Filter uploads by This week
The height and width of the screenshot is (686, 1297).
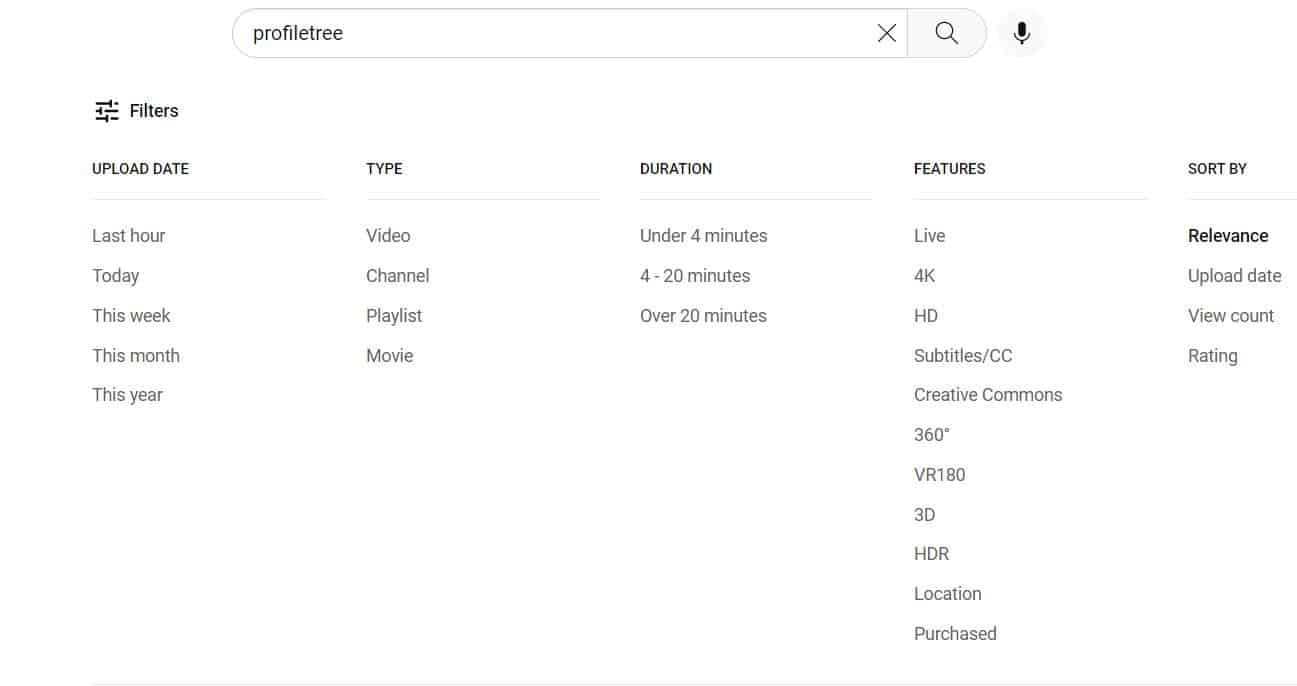point(131,316)
